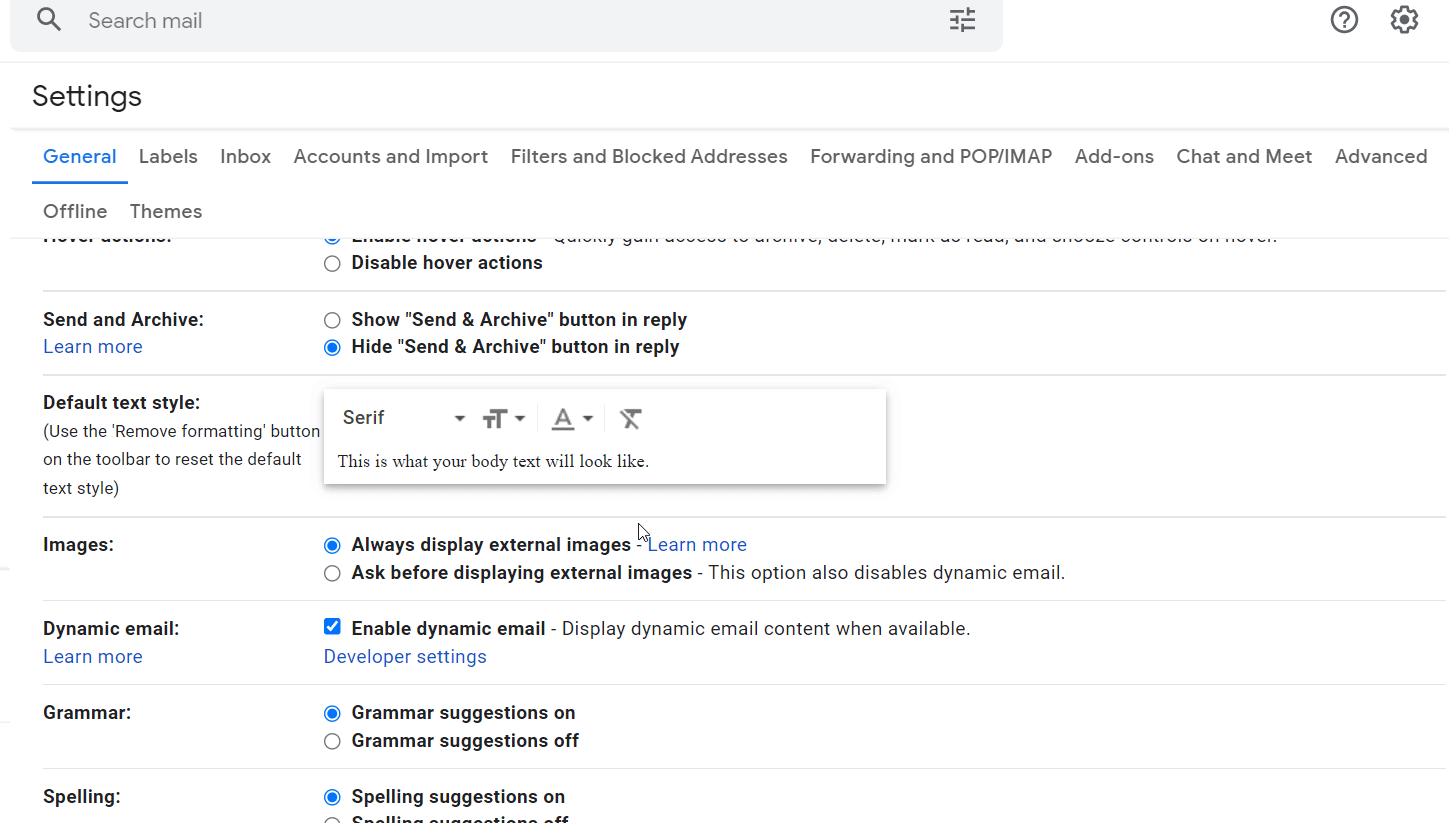The image size is (1449, 823).
Task: Uncheck Enable dynamic email checkbox
Action: tap(332, 627)
